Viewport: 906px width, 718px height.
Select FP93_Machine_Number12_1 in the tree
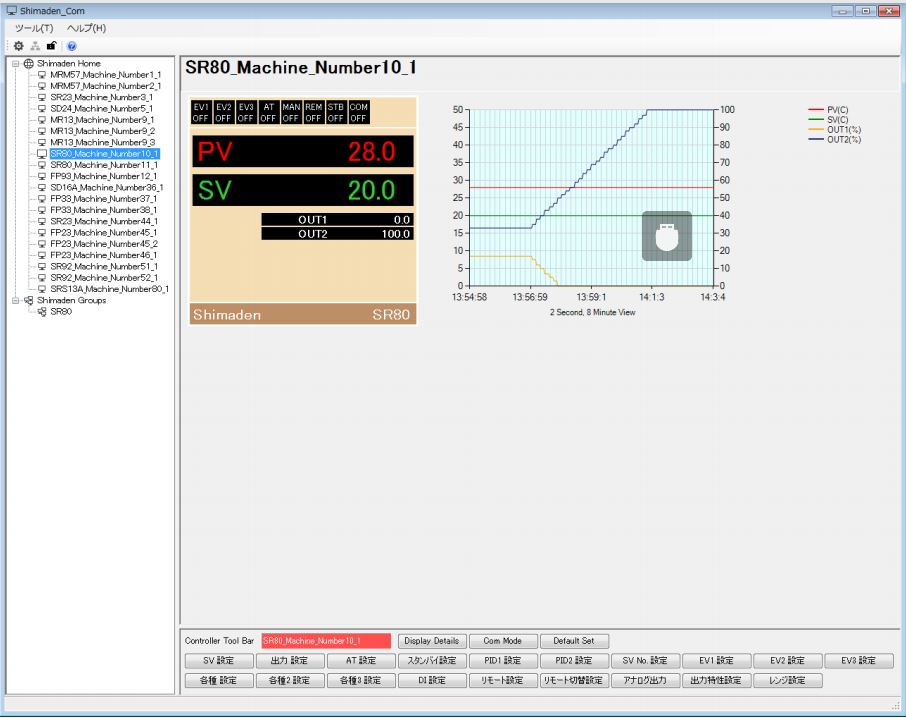(x=103, y=176)
